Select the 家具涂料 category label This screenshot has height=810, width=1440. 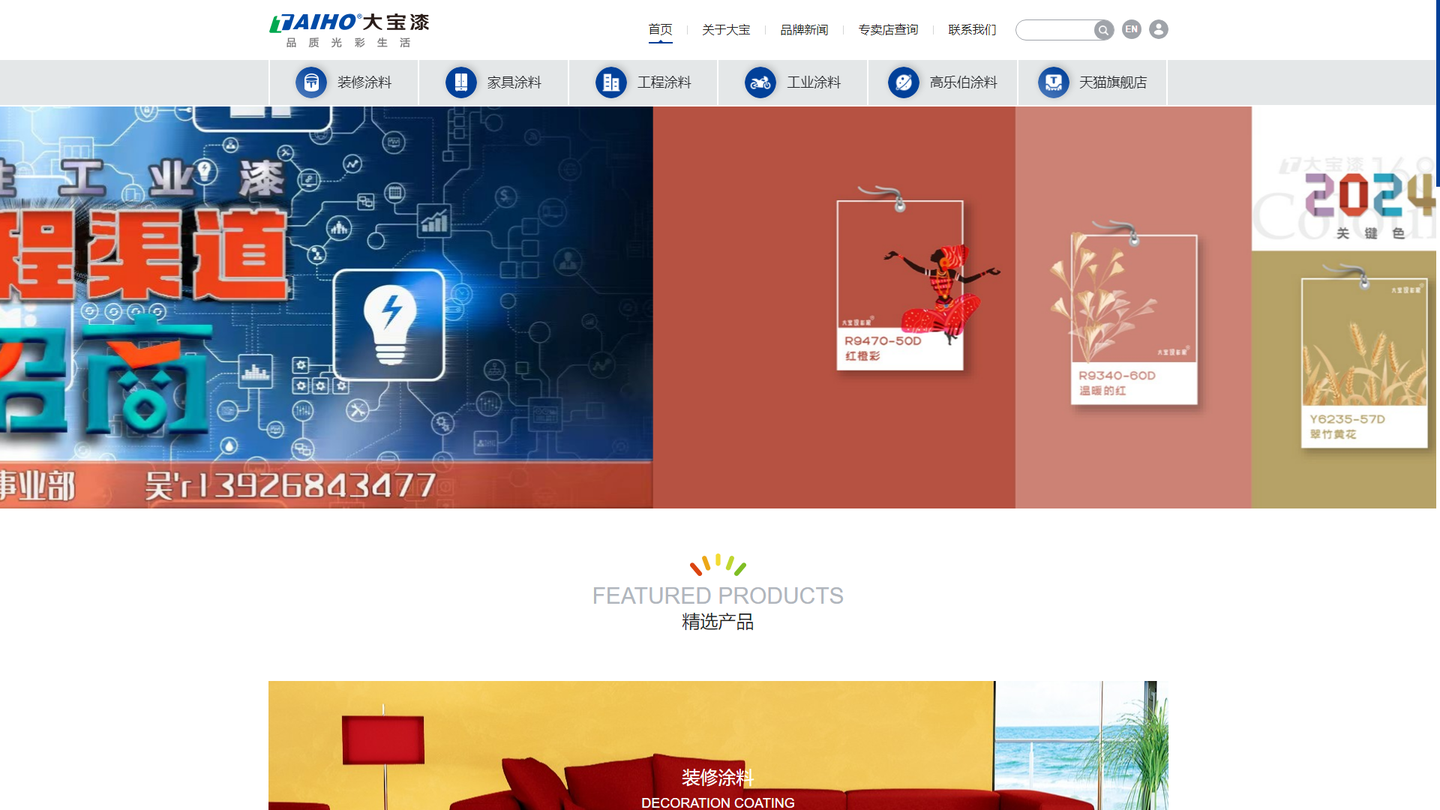pos(515,82)
